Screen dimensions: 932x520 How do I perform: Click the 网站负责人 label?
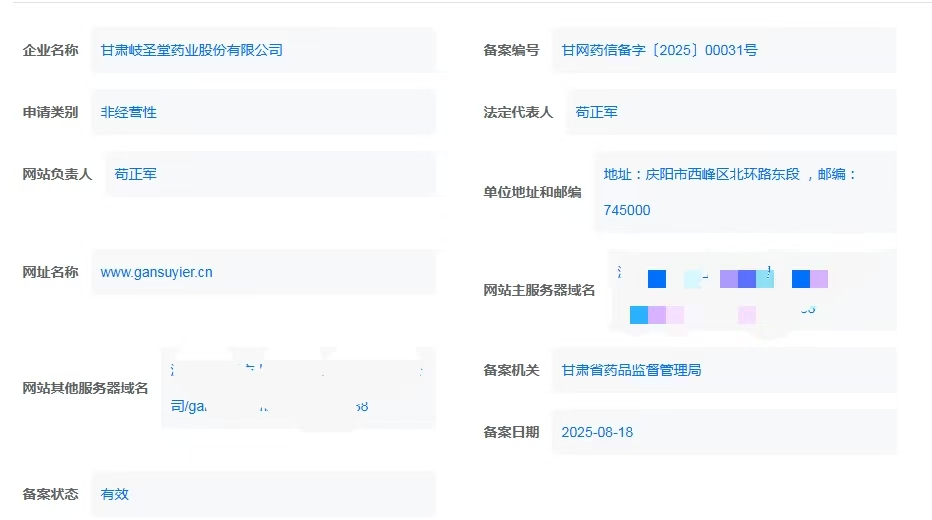tap(58, 174)
